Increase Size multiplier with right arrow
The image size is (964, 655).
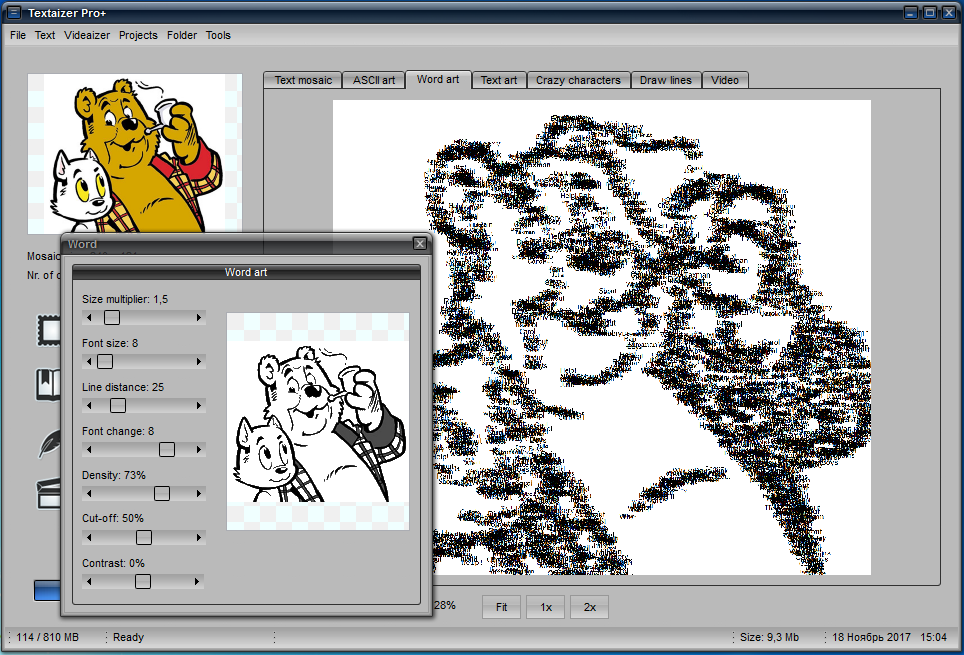pyautogui.click(x=199, y=317)
